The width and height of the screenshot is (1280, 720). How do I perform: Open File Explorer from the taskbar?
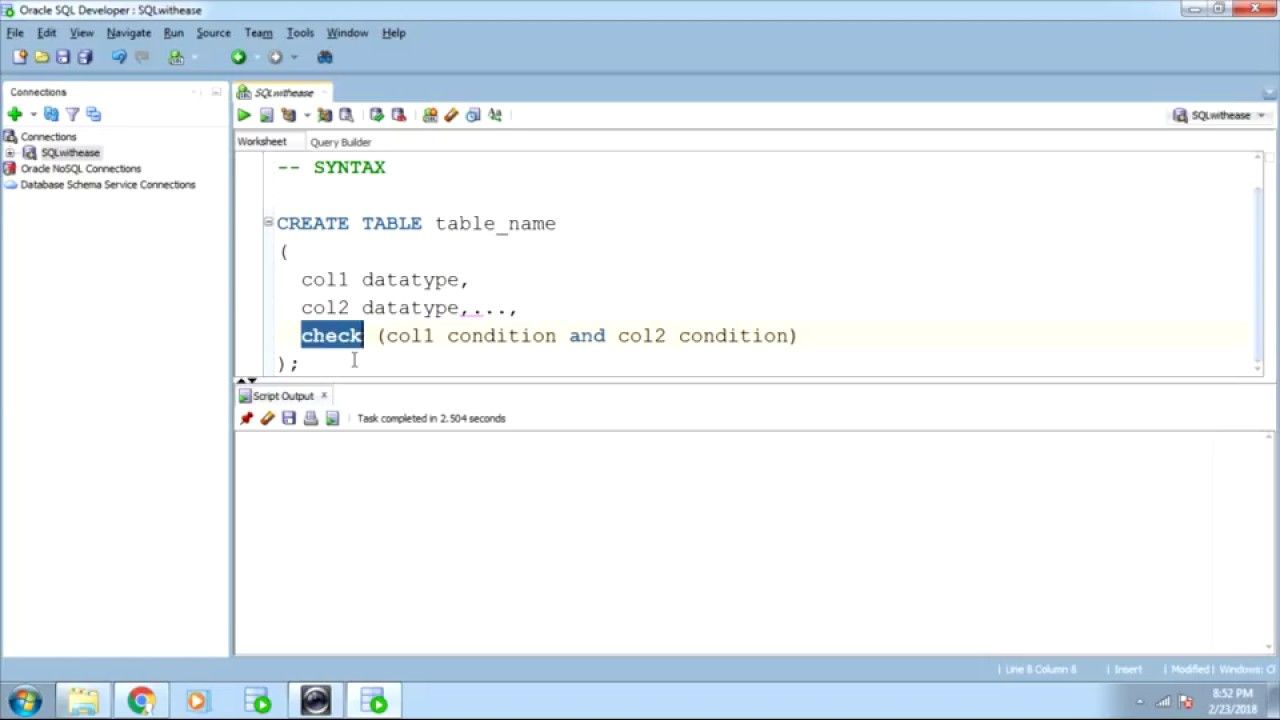(83, 701)
